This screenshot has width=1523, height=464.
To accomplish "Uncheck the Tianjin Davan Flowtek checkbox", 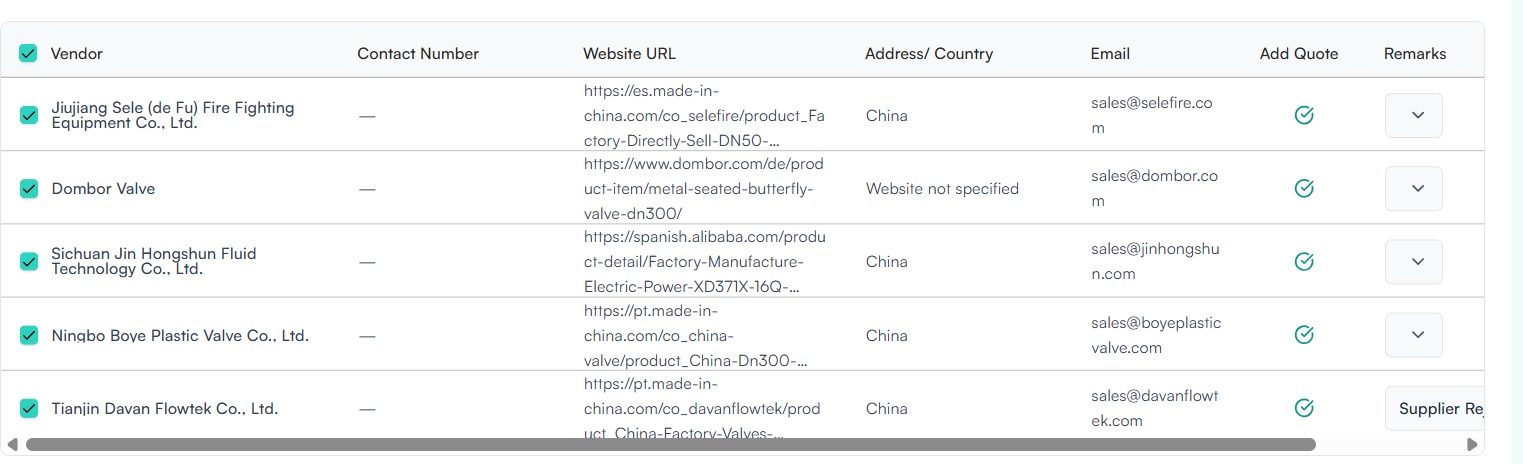I will (29, 408).
